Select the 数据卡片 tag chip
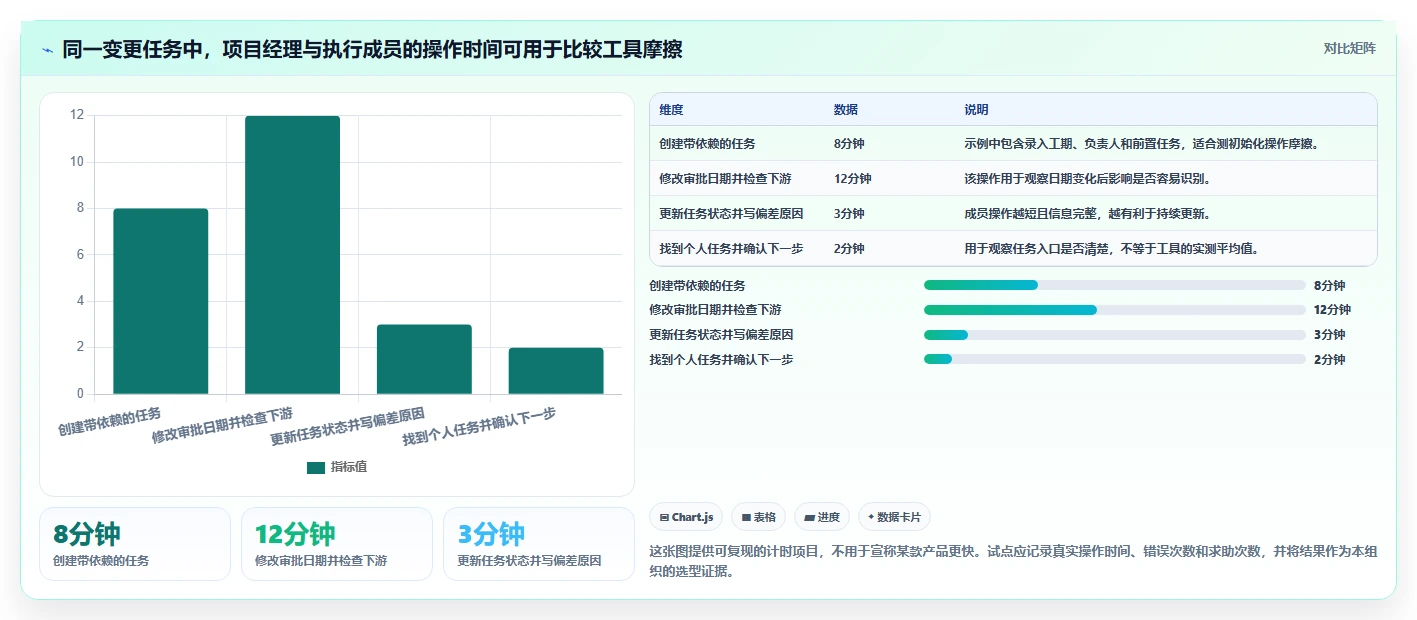 pyautogui.click(x=894, y=517)
